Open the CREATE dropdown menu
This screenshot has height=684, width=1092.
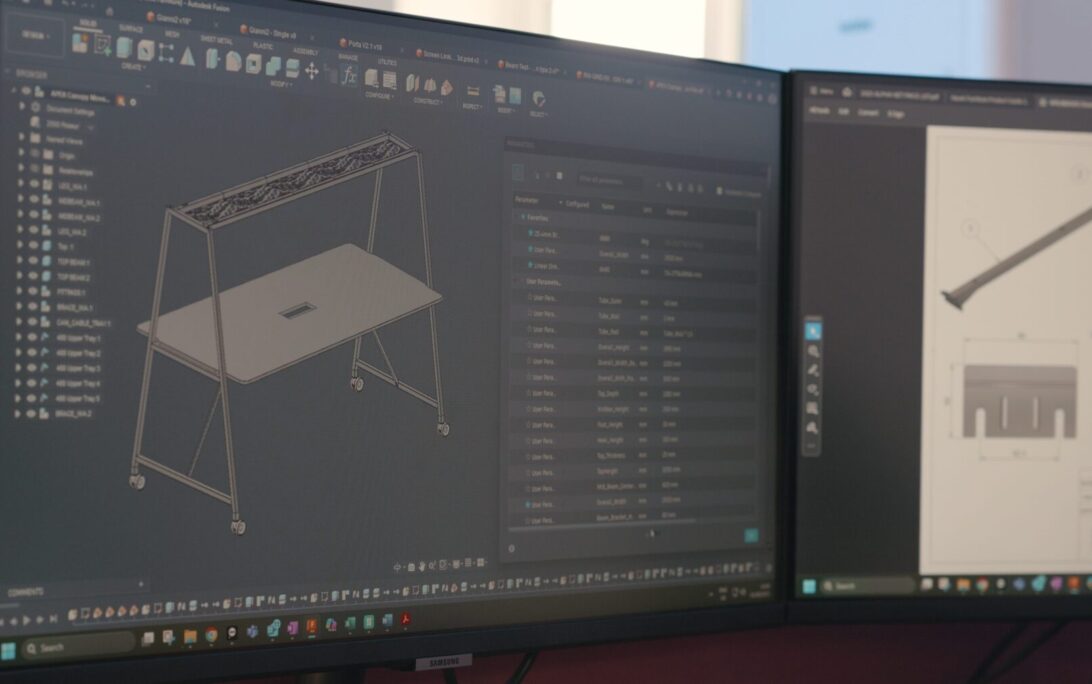(132, 67)
